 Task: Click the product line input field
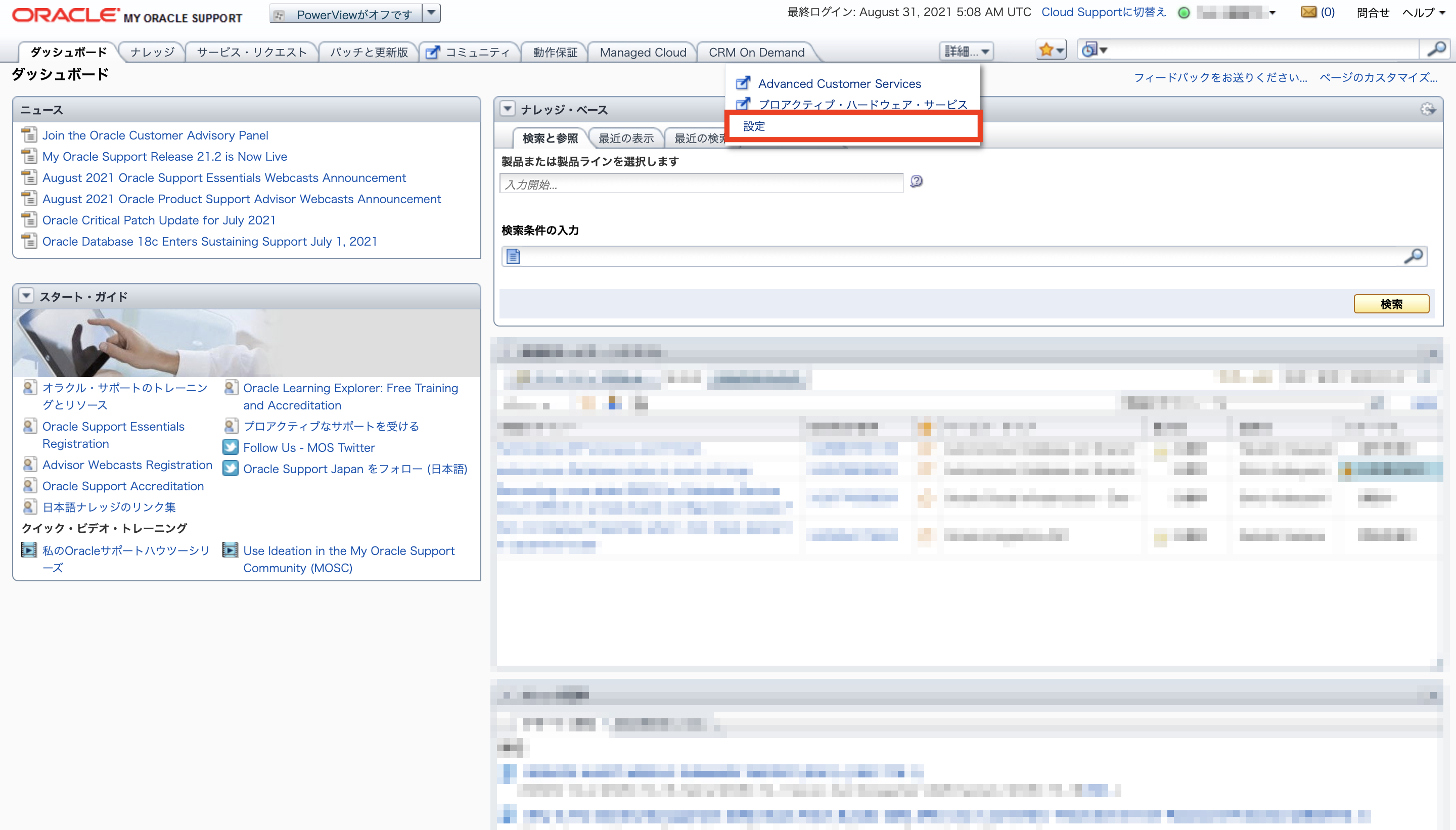(x=701, y=184)
